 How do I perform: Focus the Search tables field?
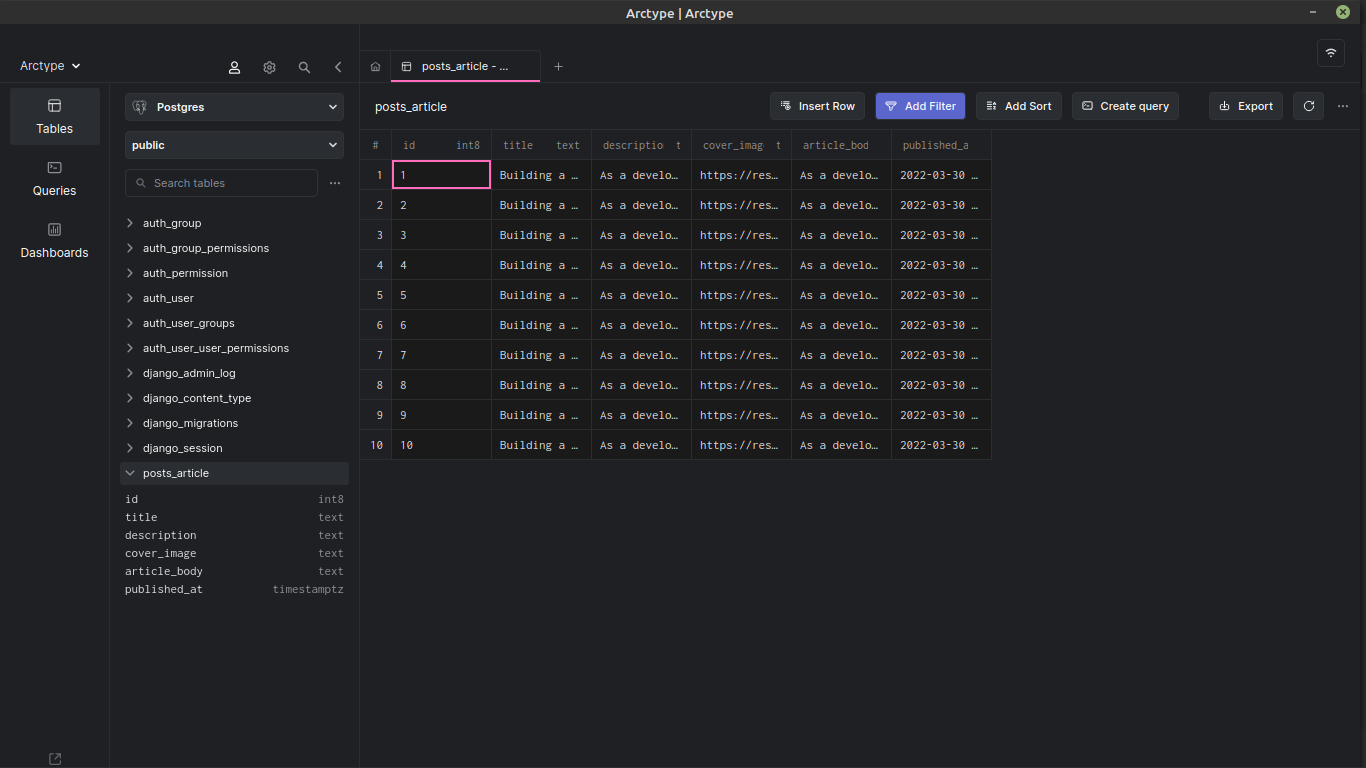221,183
